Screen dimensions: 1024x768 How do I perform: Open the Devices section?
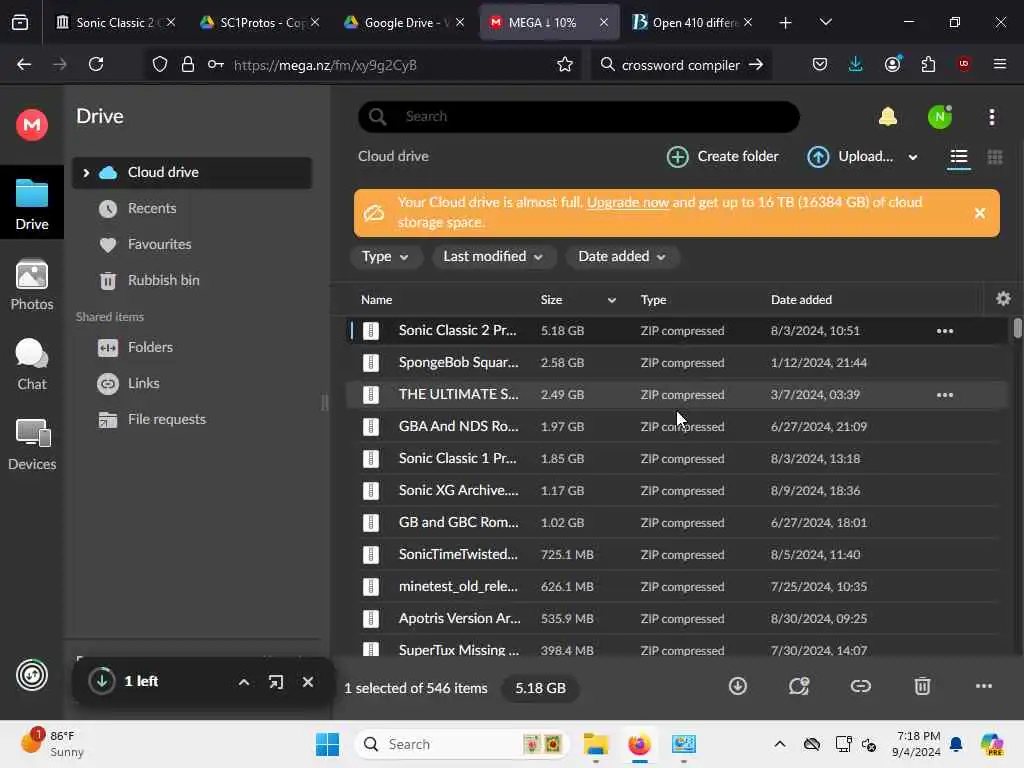pyautogui.click(x=31, y=445)
